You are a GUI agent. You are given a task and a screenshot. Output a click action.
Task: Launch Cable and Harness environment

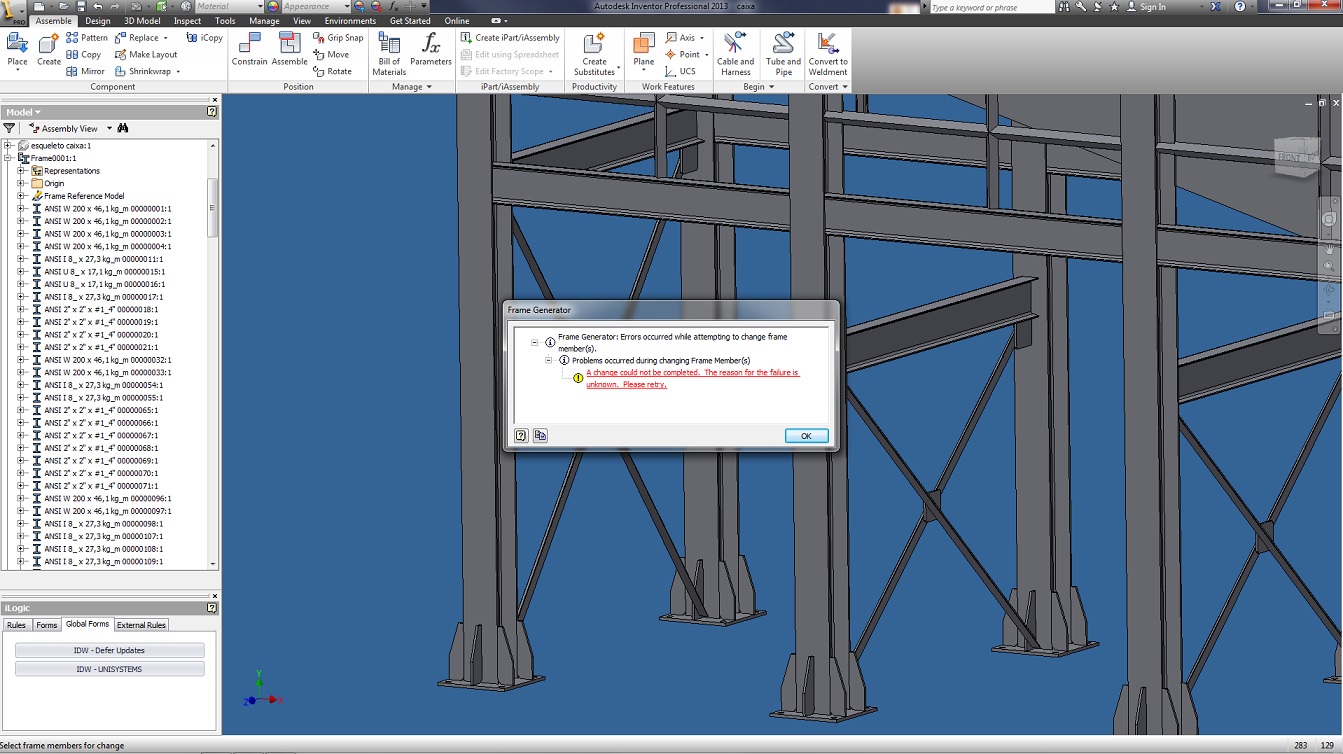[735, 54]
